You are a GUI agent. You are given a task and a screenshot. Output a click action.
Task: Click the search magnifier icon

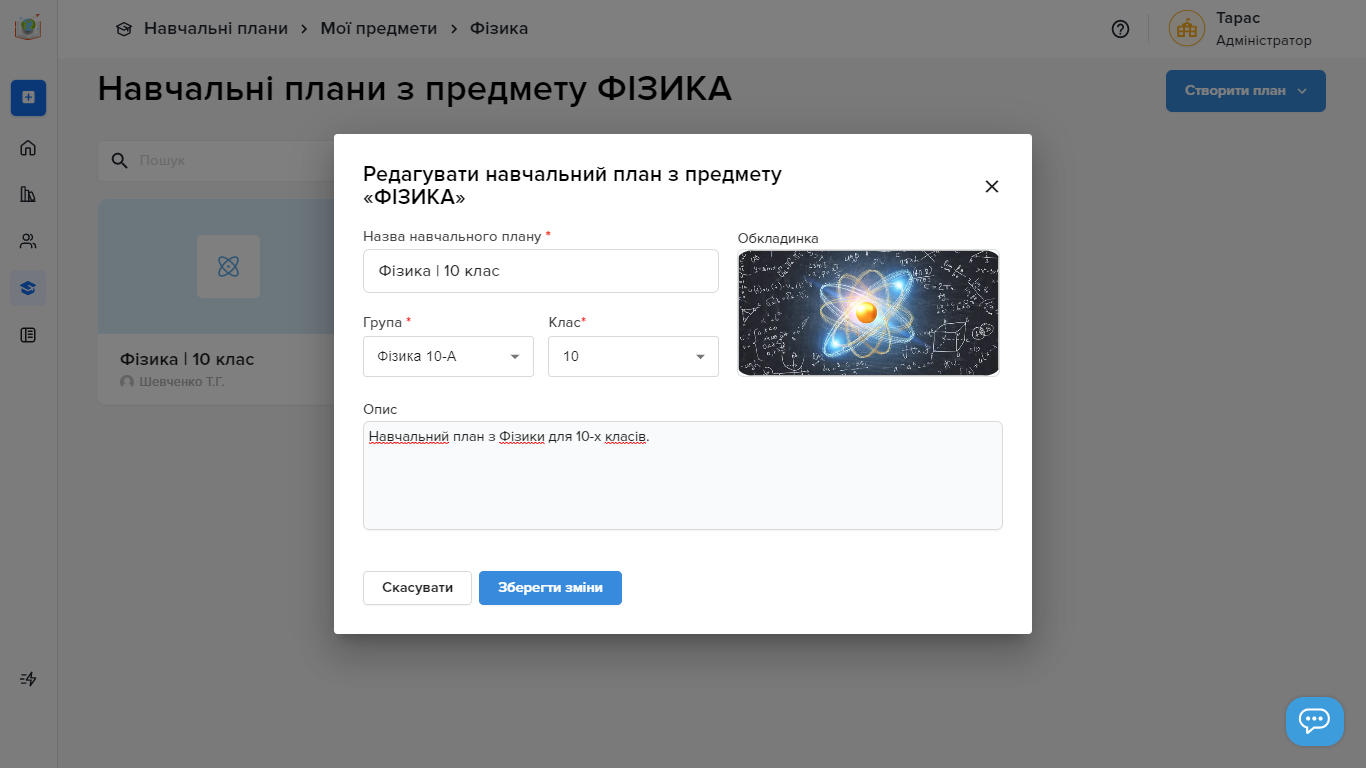click(119, 160)
